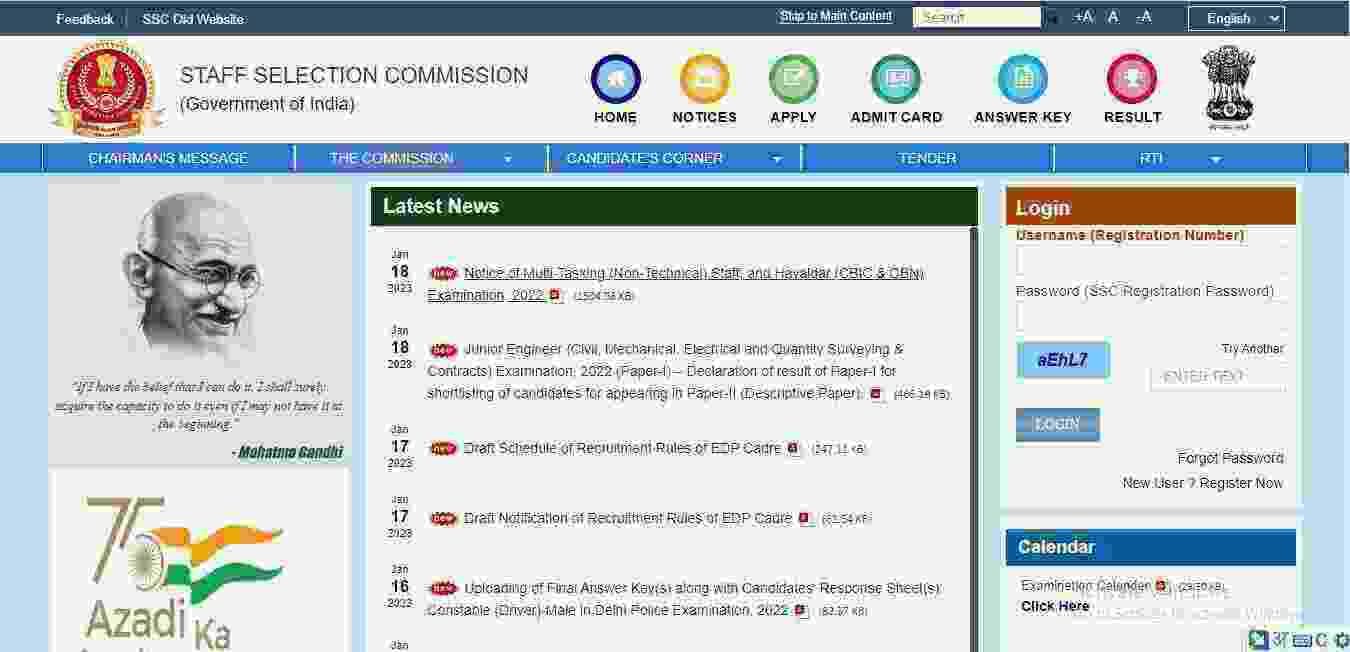Open the TENDER menu item

point(927,158)
